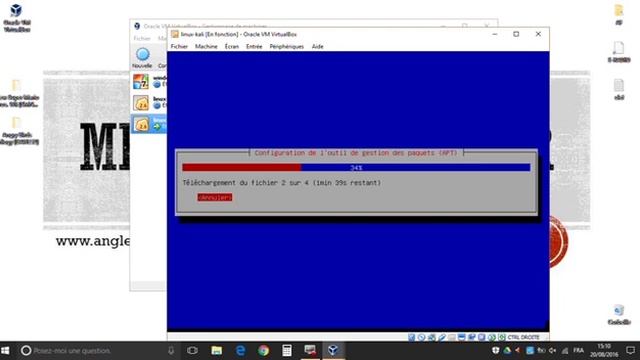Click the hard disk activity icon in VM status bar

[411, 337]
